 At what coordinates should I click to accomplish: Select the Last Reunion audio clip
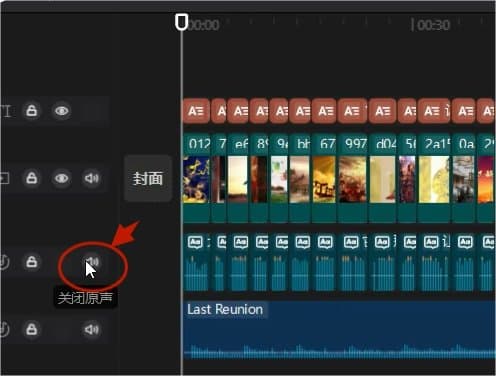[x=339, y=330]
